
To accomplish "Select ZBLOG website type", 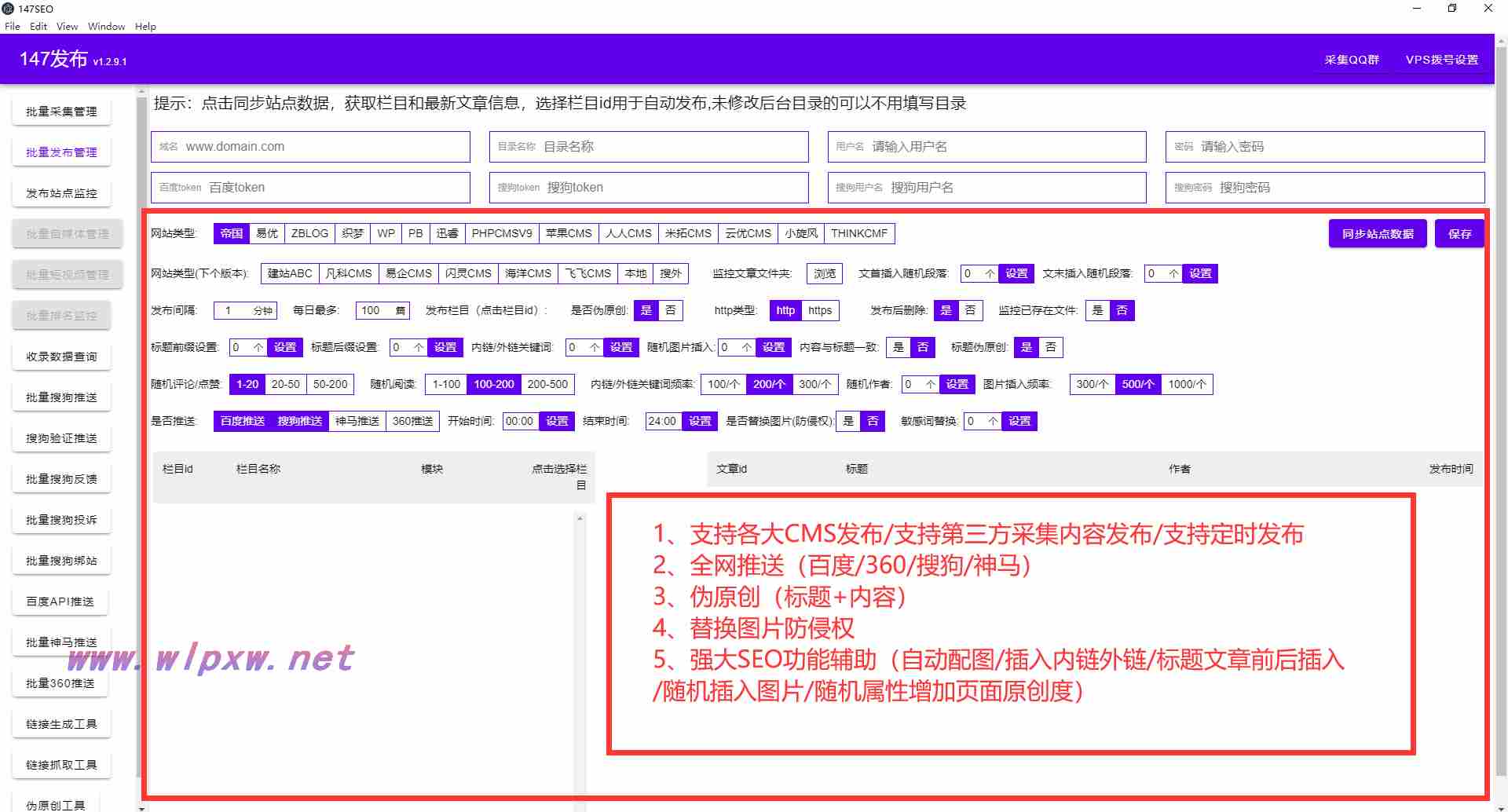I will 309,233.
